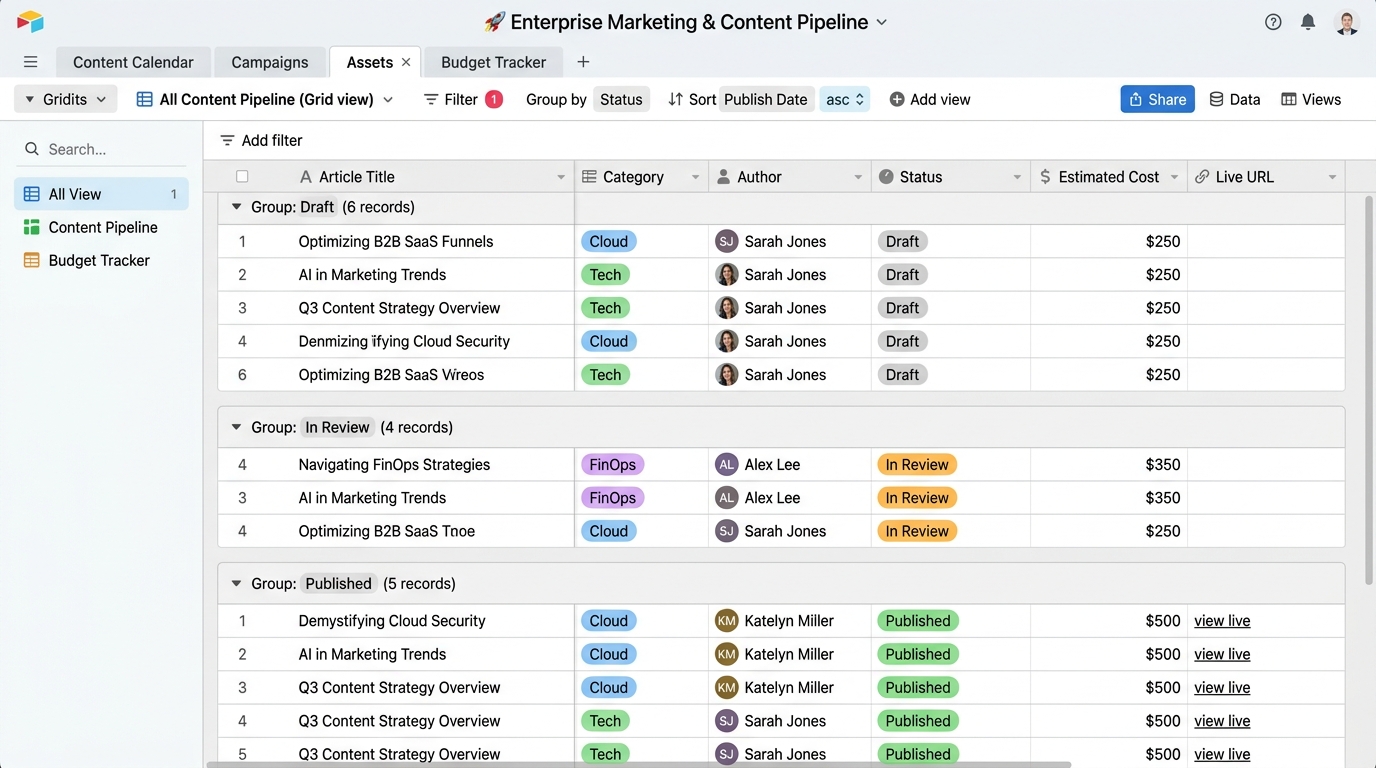Click the Article Title text-field icon

tap(306, 177)
